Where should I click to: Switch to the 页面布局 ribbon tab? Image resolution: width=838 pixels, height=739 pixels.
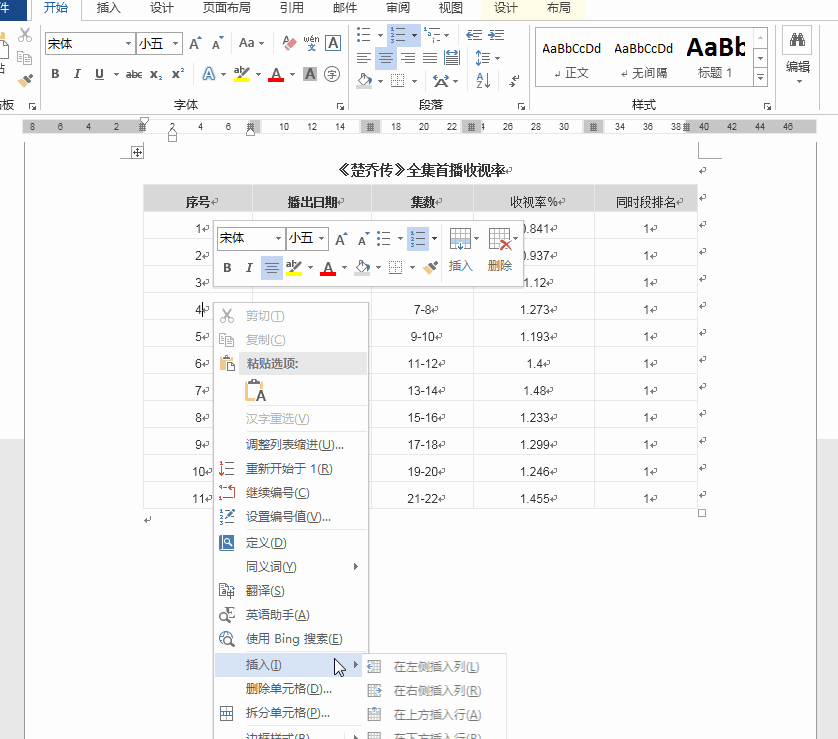[x=226, y=8]
